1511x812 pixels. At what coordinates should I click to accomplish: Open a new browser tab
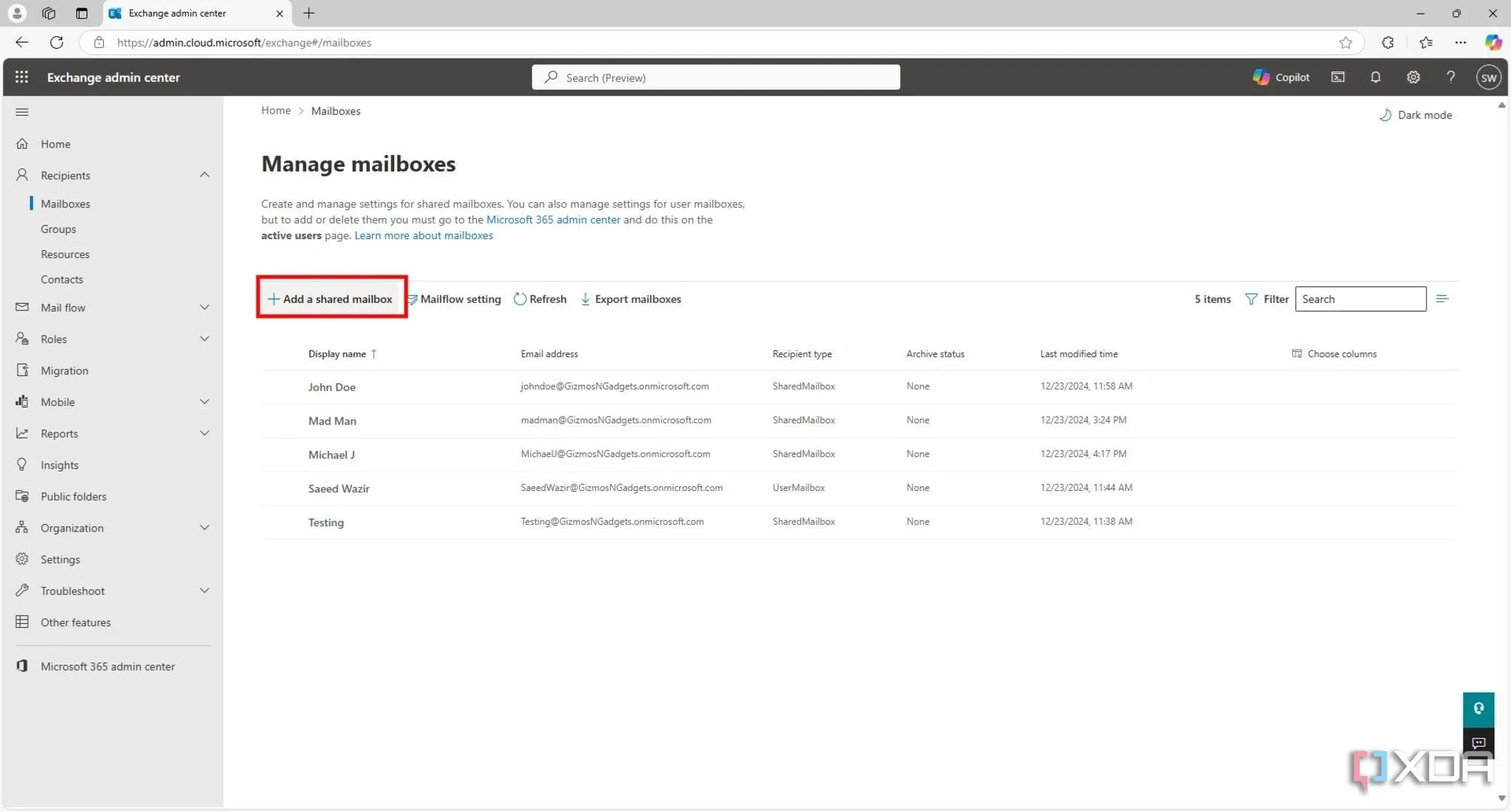308,13
